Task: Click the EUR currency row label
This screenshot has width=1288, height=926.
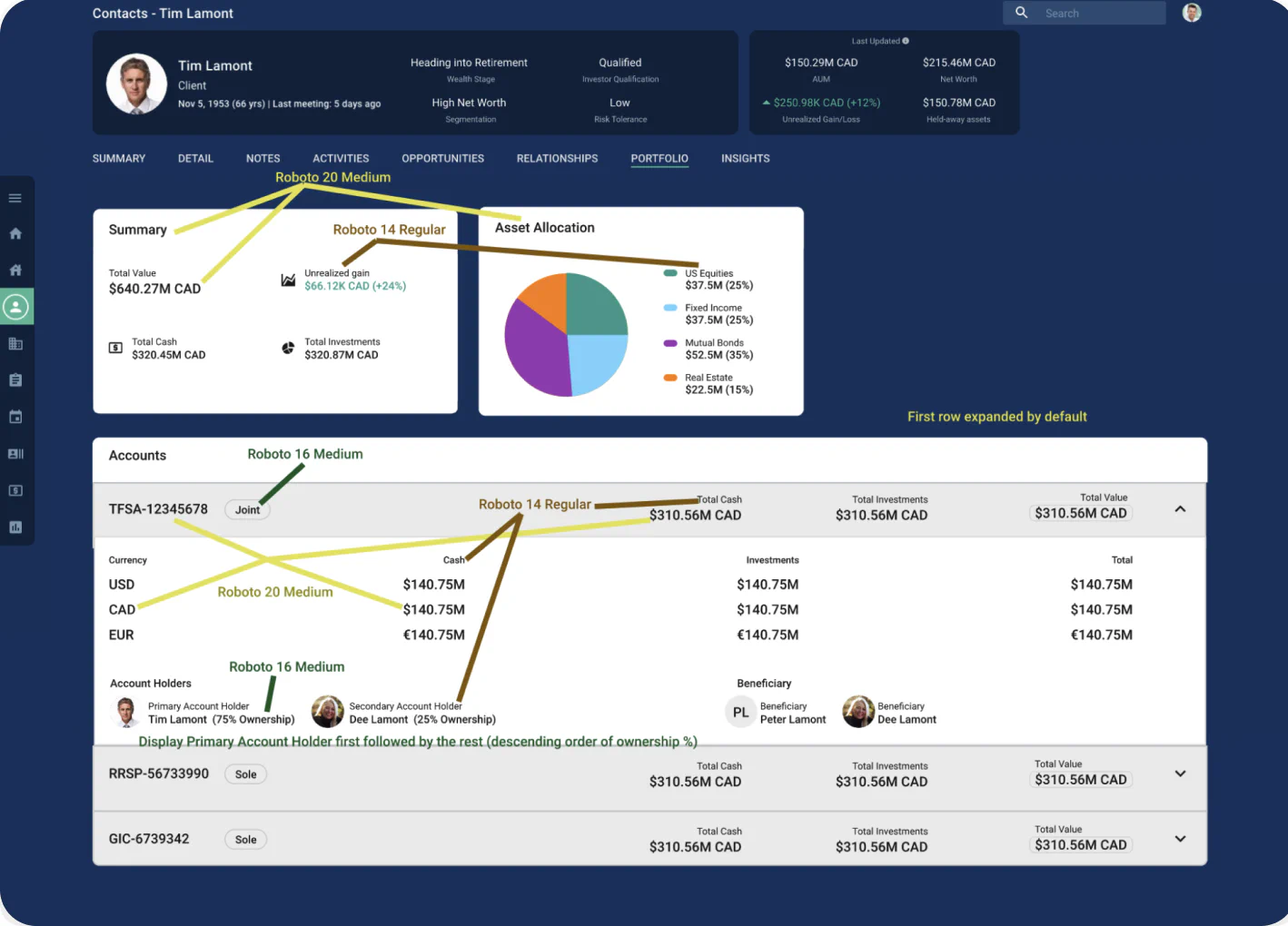Action: (x=121, y=635)
